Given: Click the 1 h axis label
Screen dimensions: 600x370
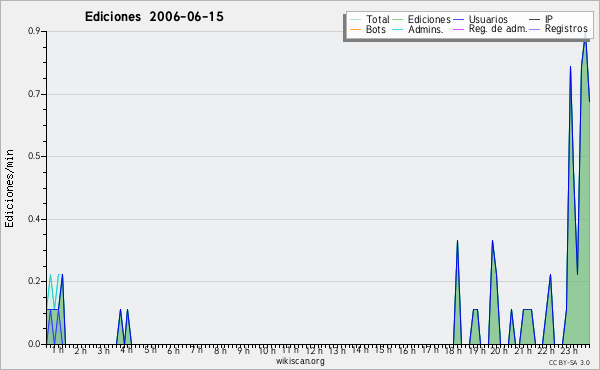Looking at the screenshot, I should click(x=57, y=350).
